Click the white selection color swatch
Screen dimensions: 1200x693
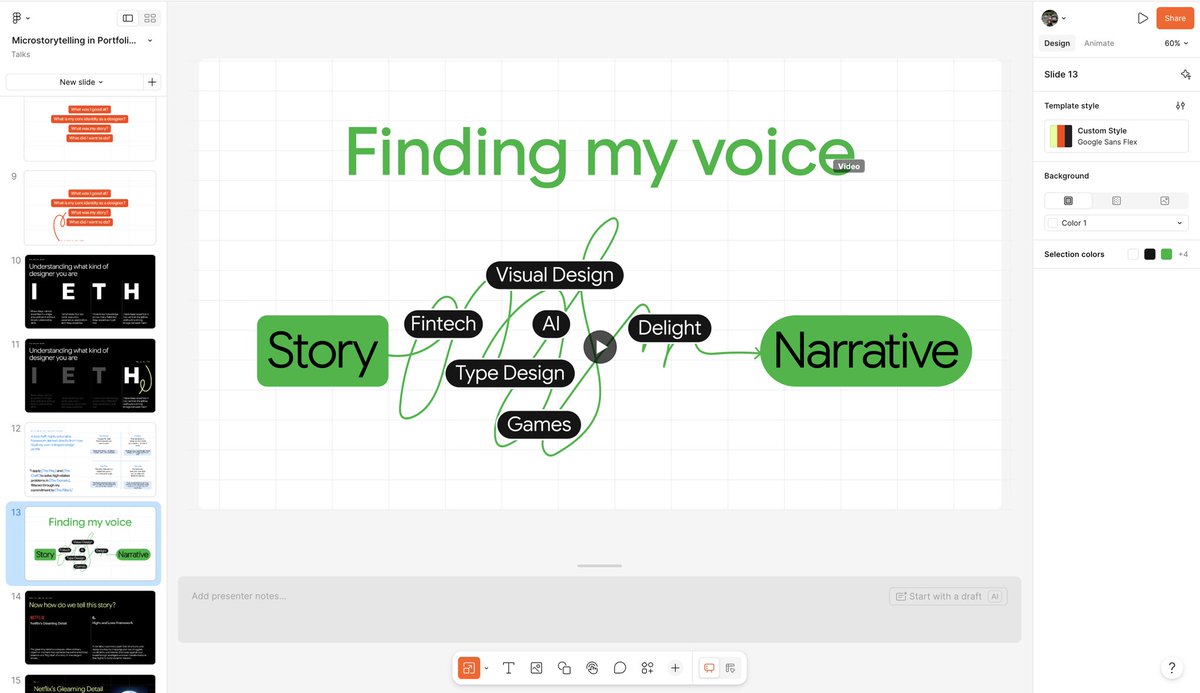click(1133, 254)
